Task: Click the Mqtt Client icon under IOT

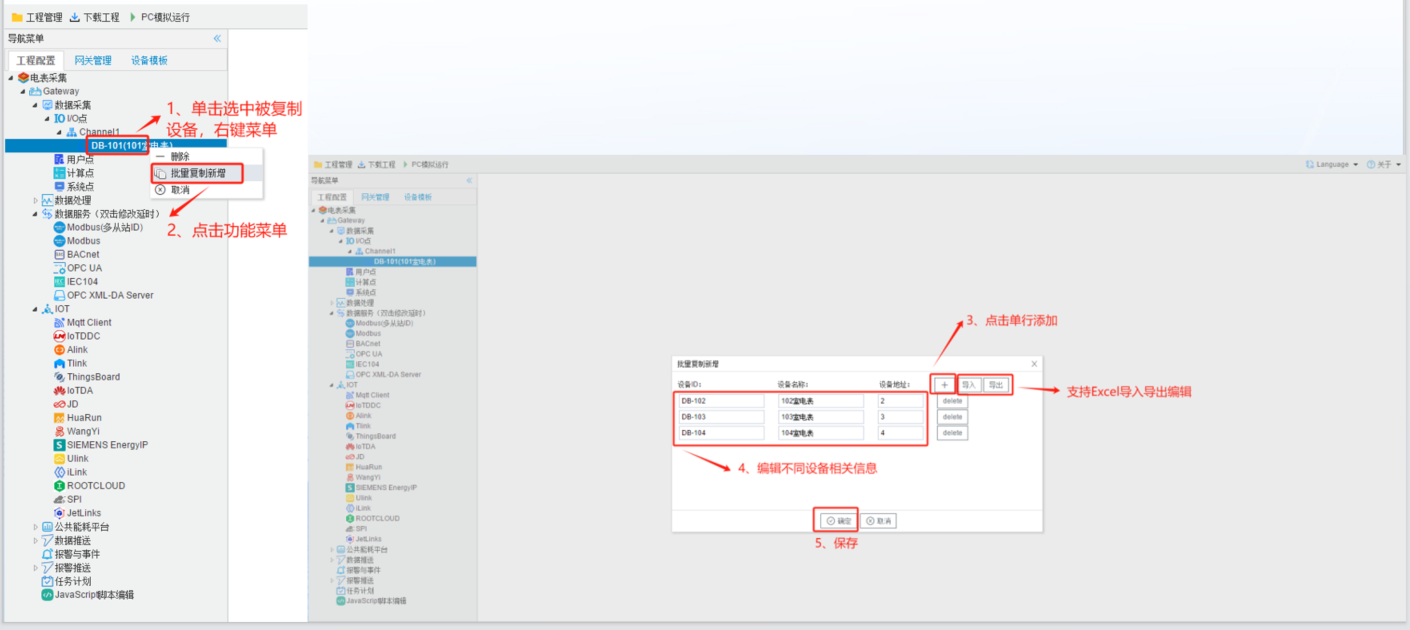Action: (59, 323)
